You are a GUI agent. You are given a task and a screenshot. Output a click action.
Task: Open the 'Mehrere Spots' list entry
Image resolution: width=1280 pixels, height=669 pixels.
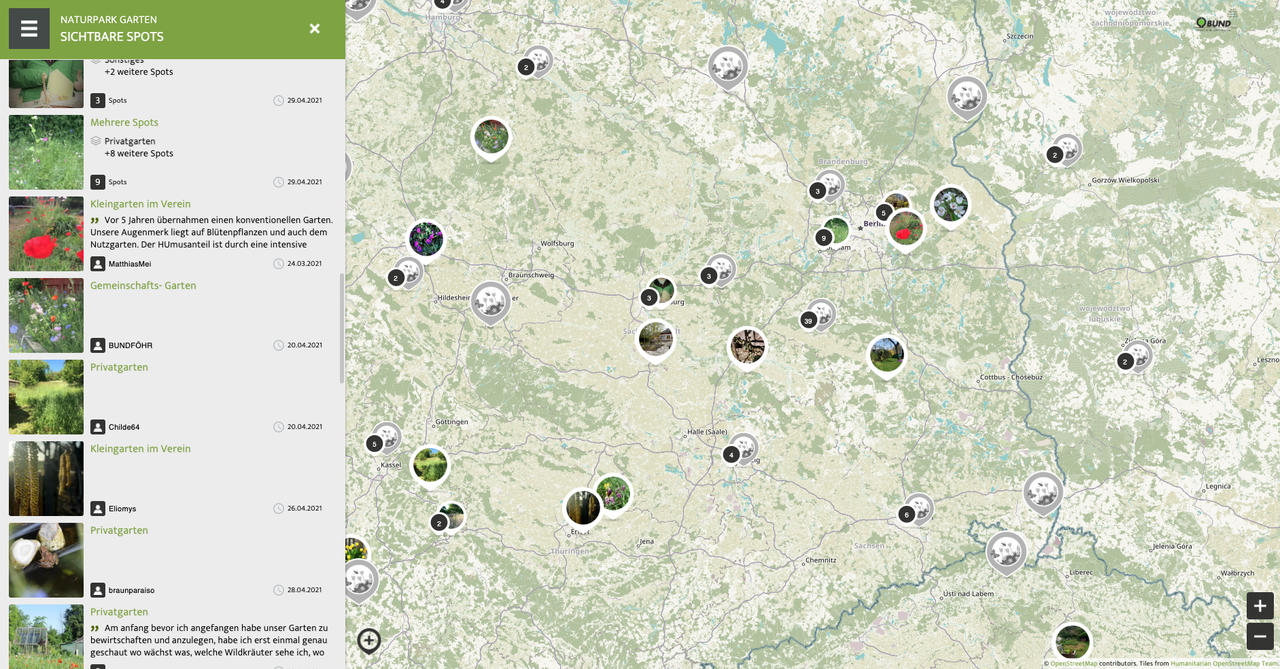124,122
